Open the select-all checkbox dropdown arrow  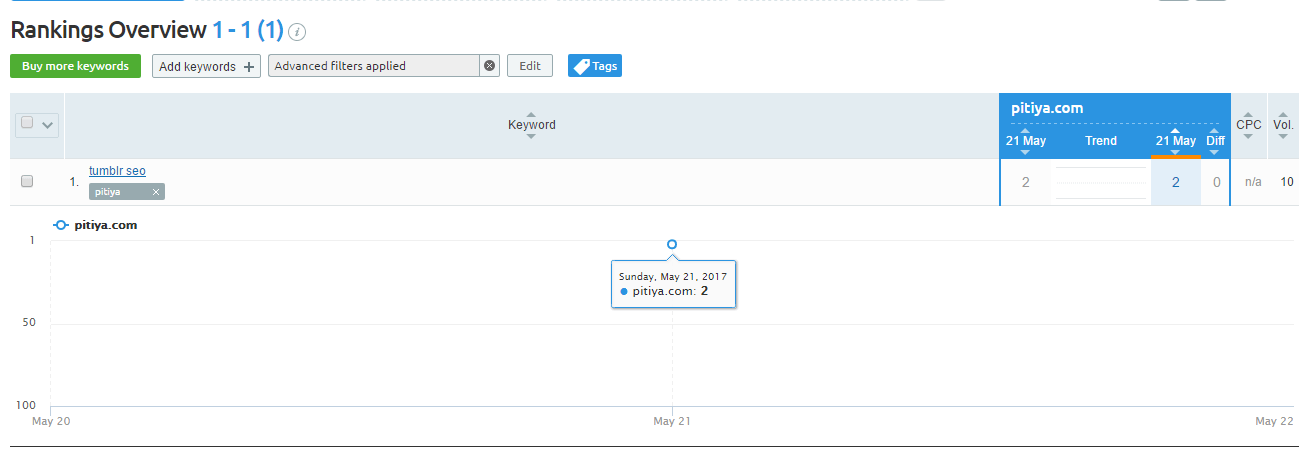47,125
